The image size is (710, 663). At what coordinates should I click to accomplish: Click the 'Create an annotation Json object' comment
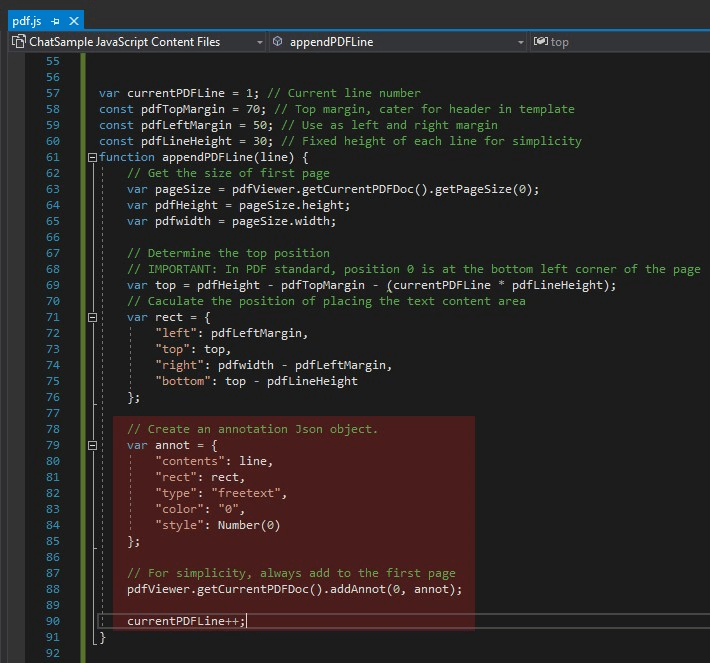click(253, 429)
